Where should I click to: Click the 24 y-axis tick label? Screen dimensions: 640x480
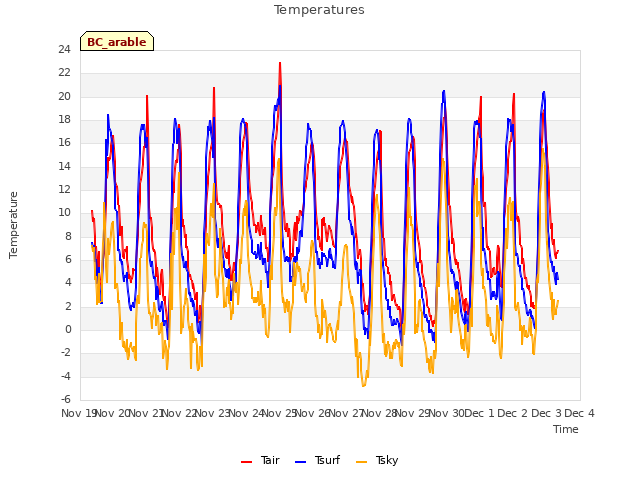point(64,49)
